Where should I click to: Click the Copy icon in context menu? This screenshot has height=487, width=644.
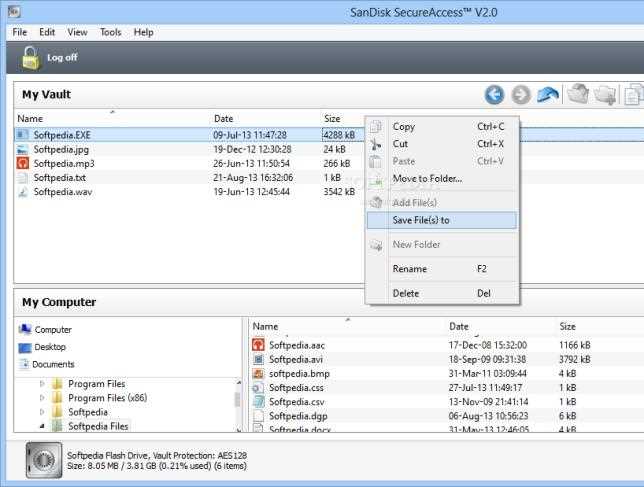(376, 127)
